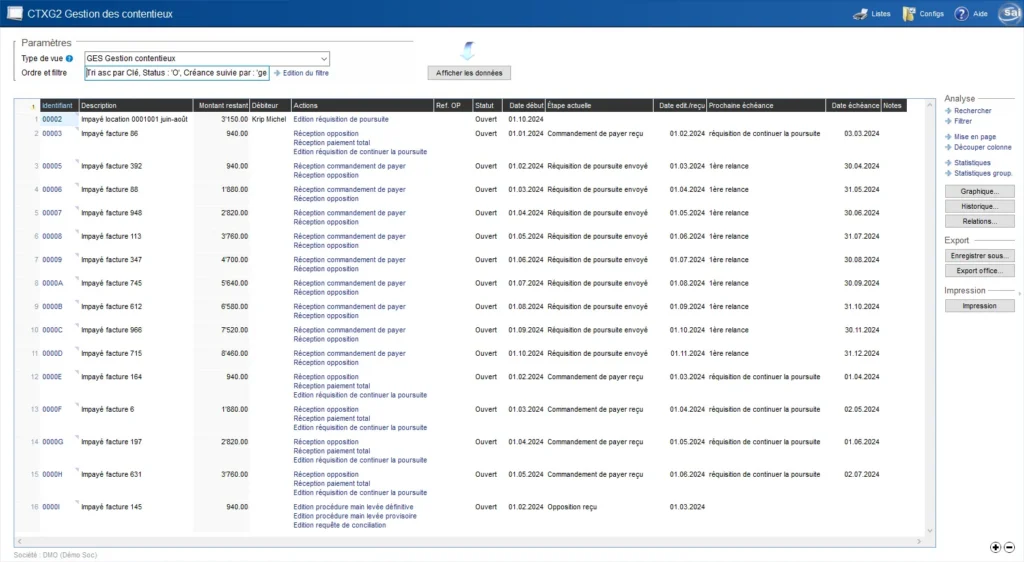Click the Rechercher link

click(x=972, y=111)
